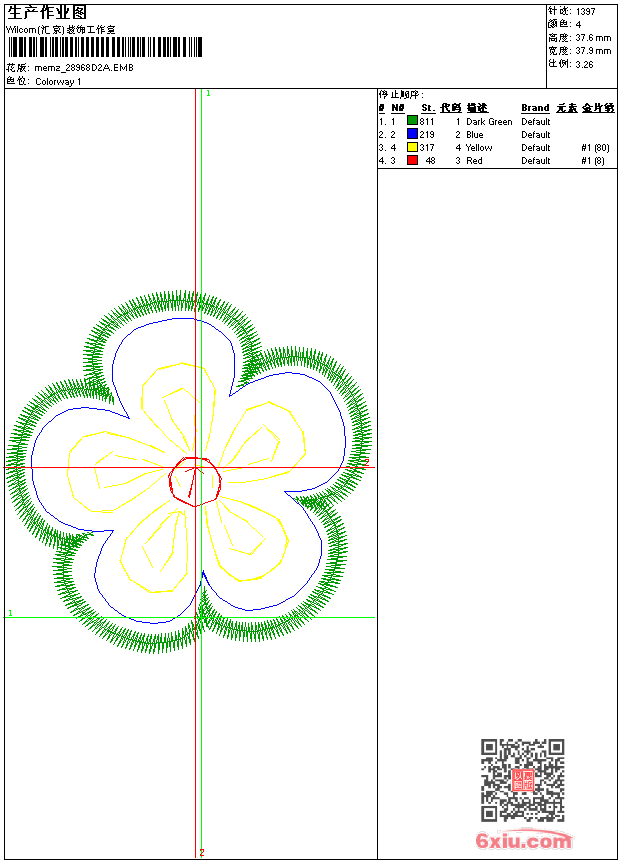The image size is (620, 860).
Task: Click the red polygon flower center
Action: click(x=194, y=481)
